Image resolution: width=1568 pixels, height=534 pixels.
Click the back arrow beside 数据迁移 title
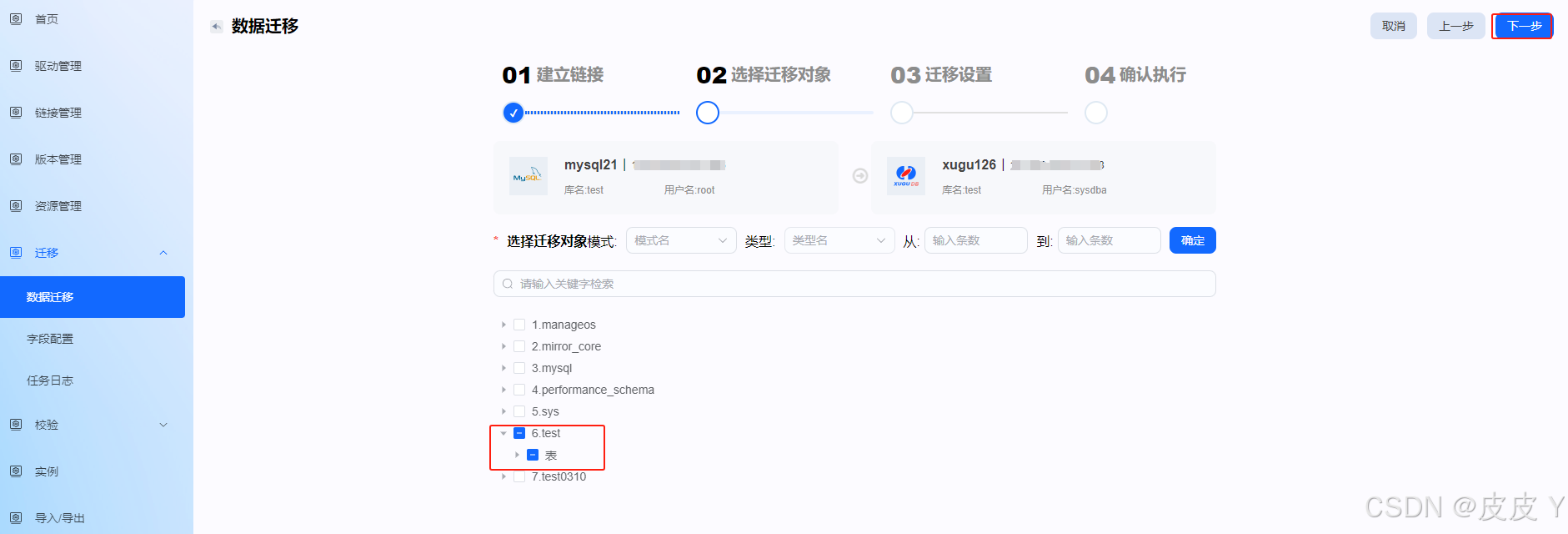click(217, 27)
